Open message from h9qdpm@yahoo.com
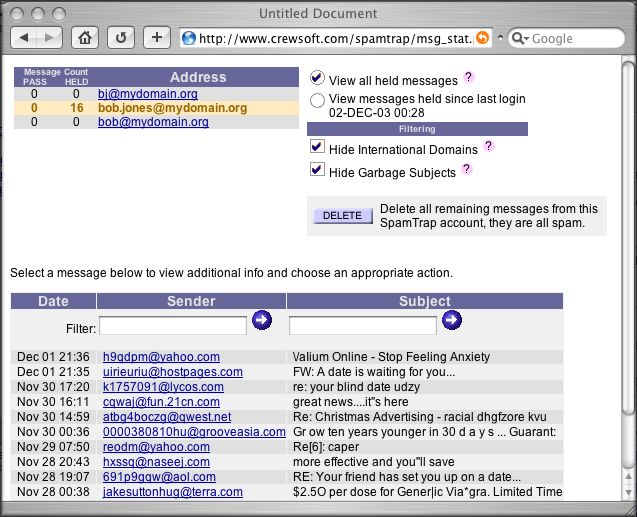The height and width of the screenshot is (517, 637). coord(161,357)
